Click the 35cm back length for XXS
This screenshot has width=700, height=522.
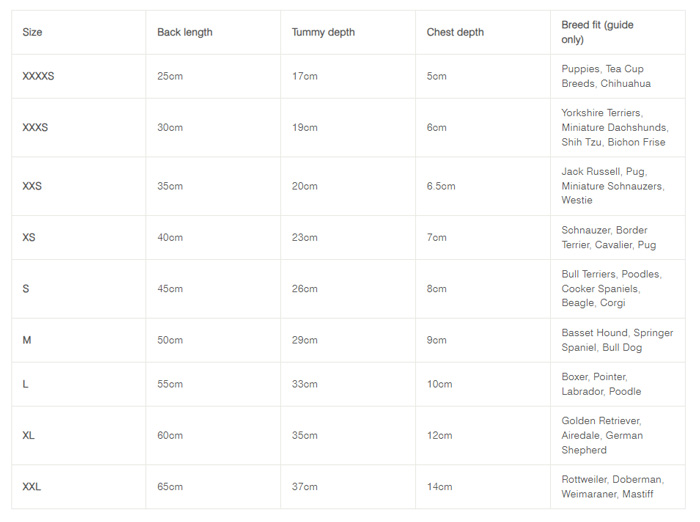click(x=170, y=186)
